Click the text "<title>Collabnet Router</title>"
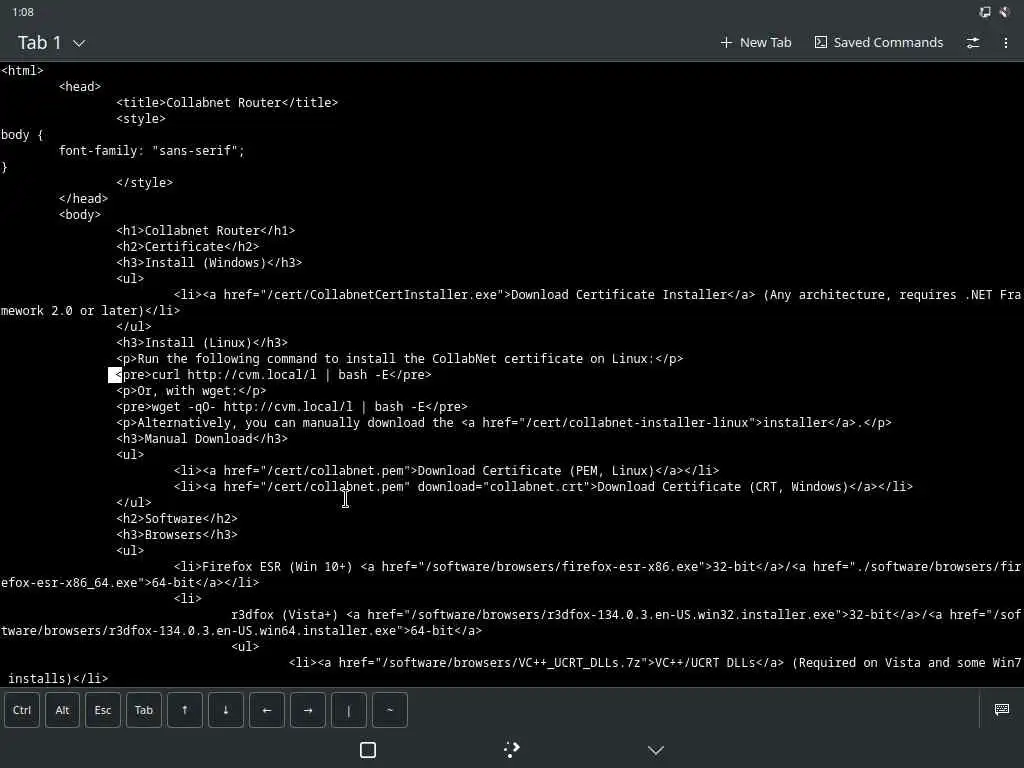The width and height of the screenshot is (1024, 768). [x=227, y=103]
